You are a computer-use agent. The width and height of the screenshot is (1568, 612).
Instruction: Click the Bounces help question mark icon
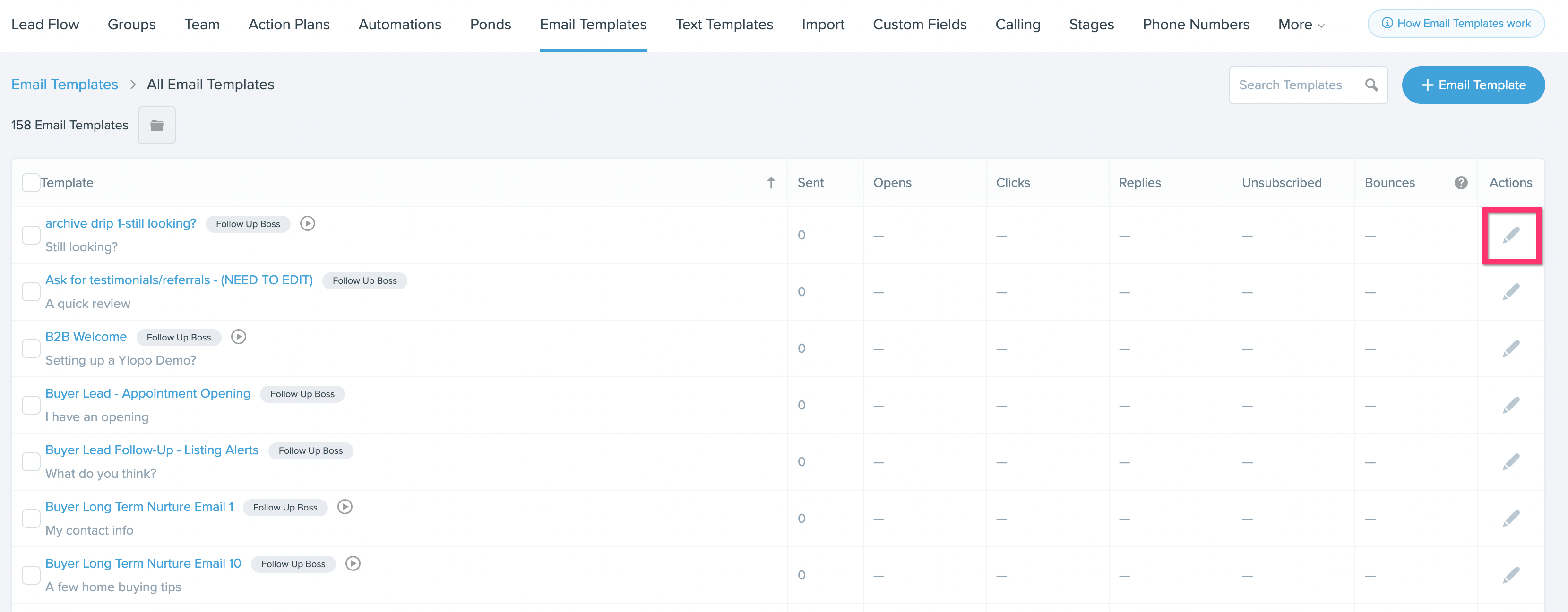click(x=1461, y=183)
